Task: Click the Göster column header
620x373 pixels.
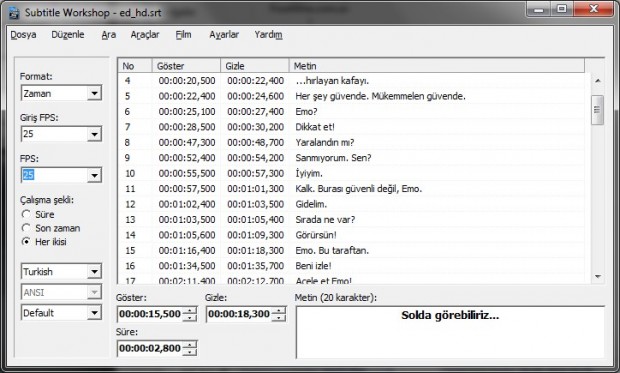Action: [186, 66]
